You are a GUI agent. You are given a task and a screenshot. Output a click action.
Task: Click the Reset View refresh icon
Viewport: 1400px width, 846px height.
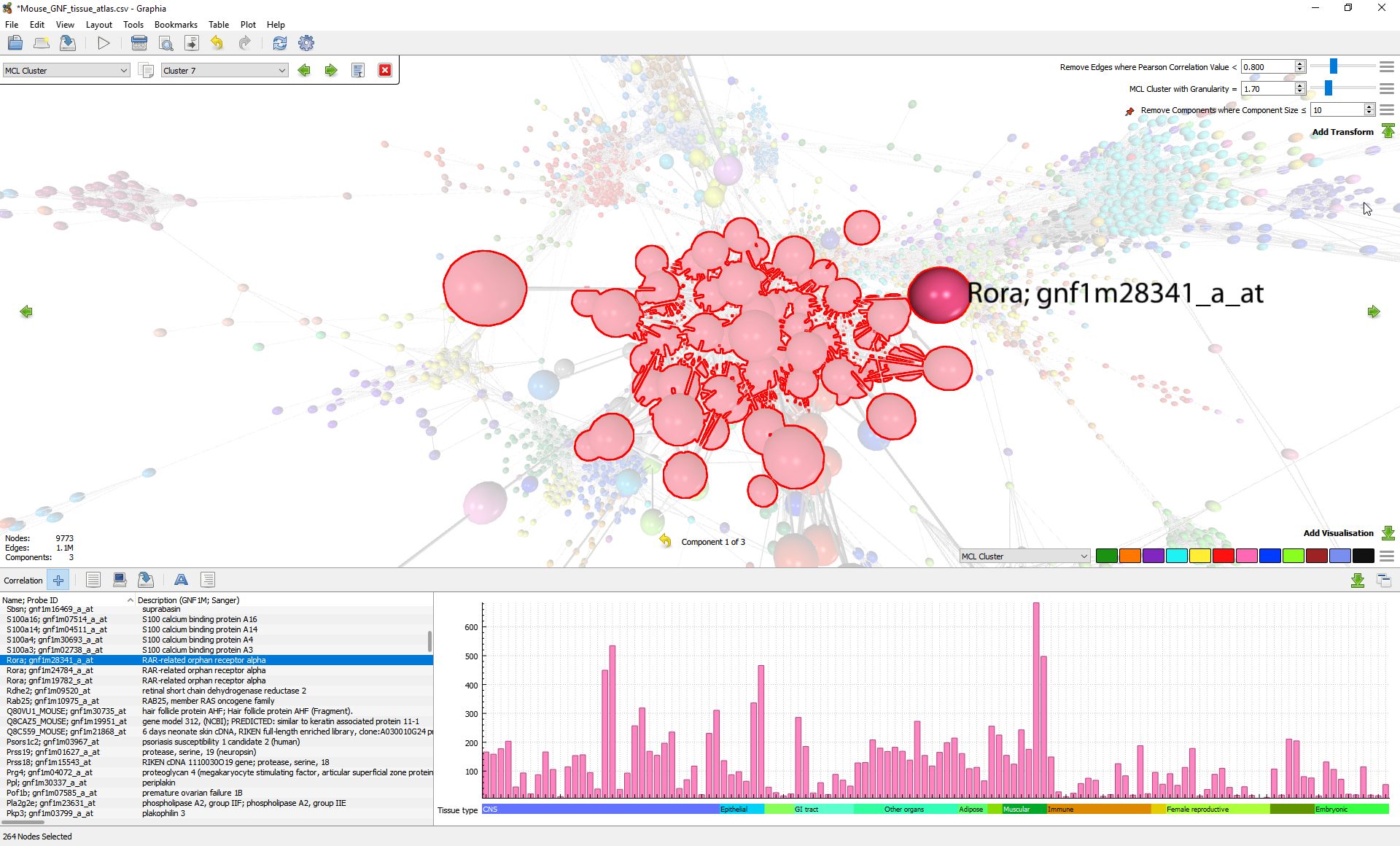click(x=279, y=43)
